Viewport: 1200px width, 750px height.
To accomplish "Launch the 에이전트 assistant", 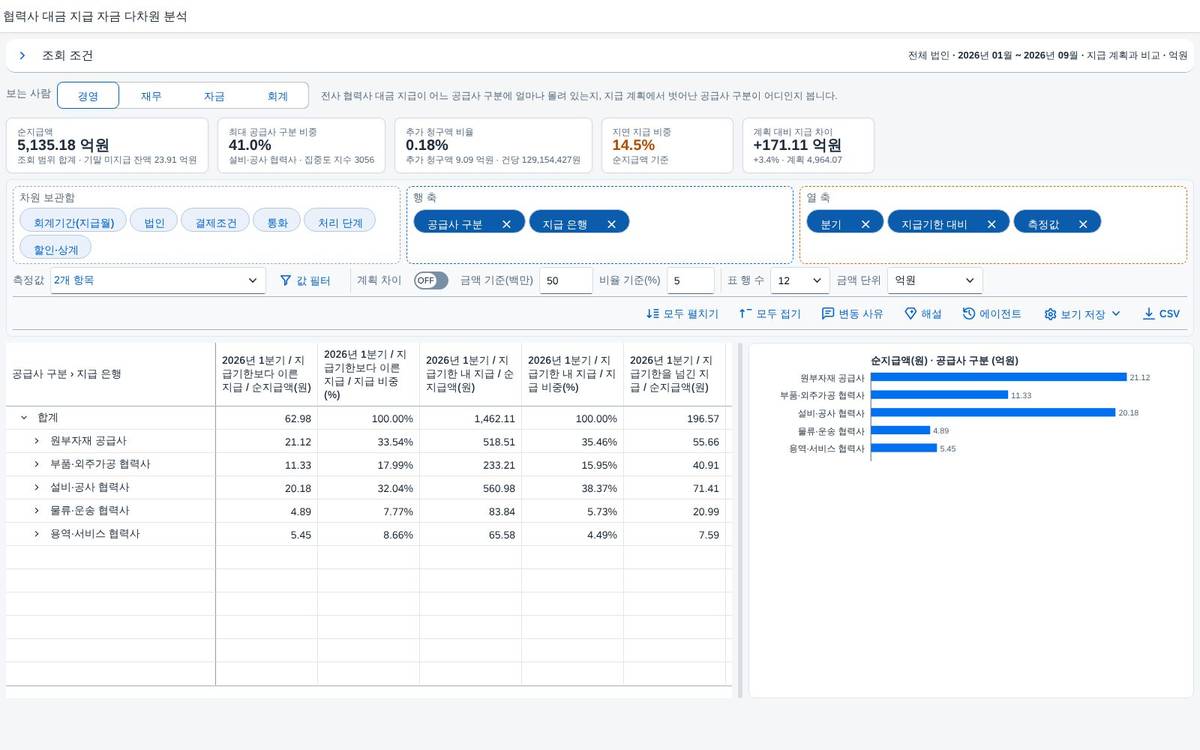I will (x=992, y=314).
